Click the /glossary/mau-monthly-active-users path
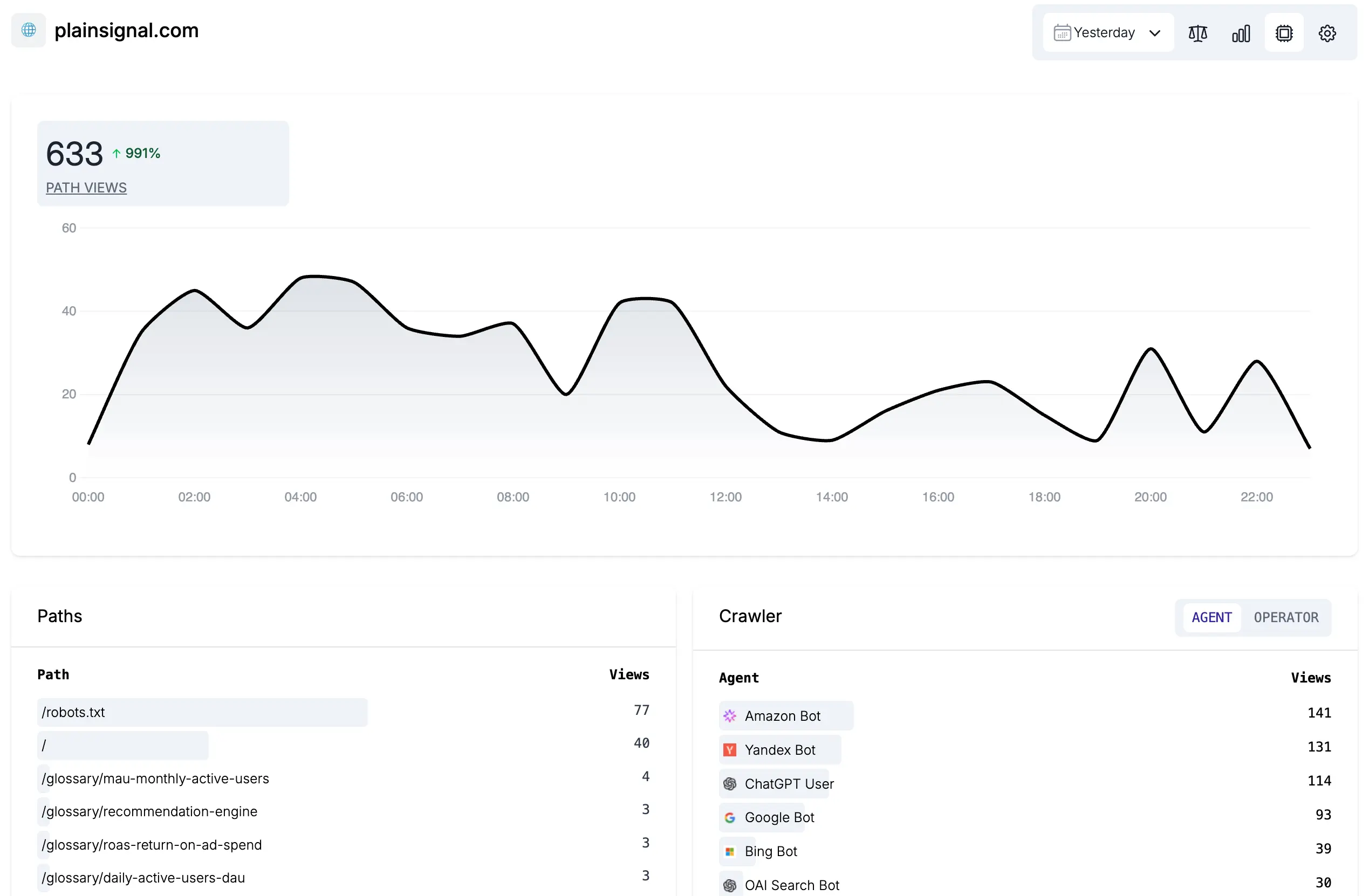 155,778
